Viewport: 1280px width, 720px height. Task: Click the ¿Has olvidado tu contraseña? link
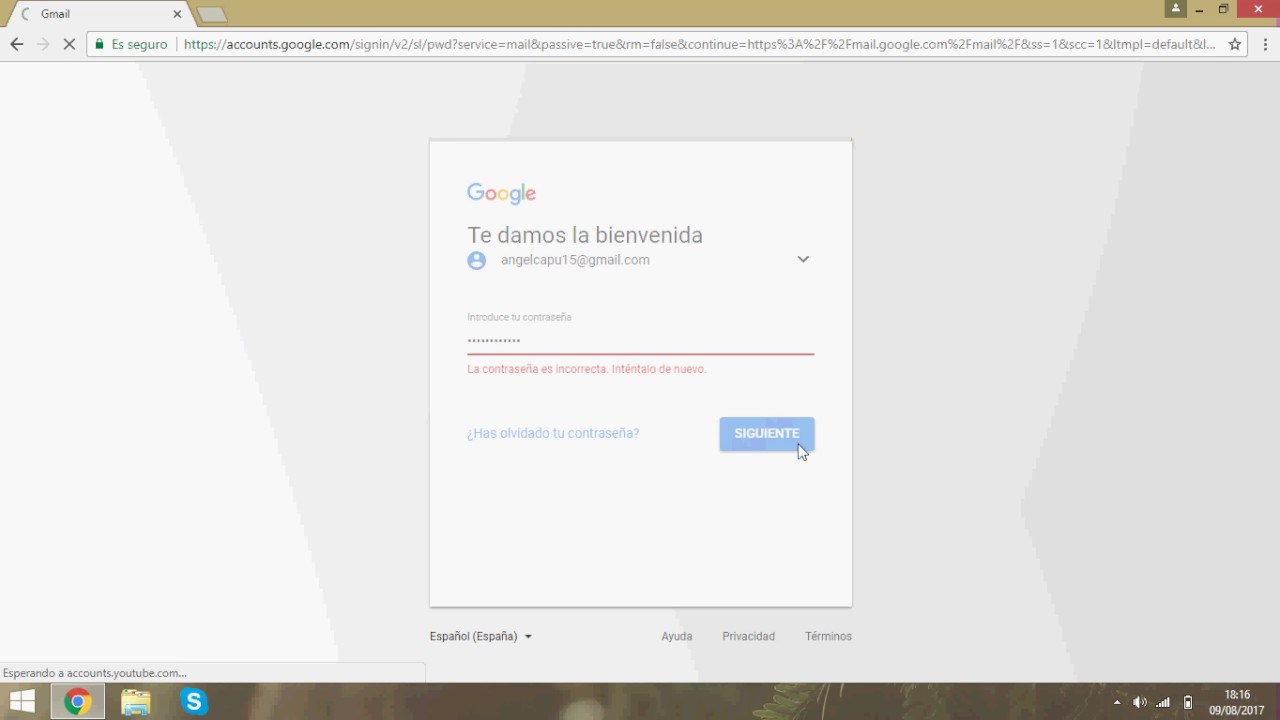553,433
